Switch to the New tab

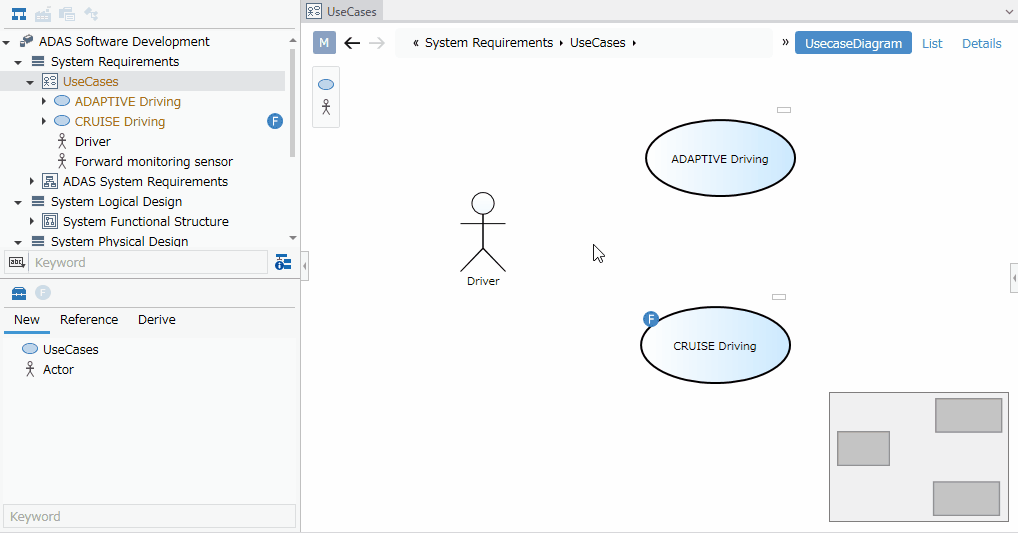coord(27,319)
